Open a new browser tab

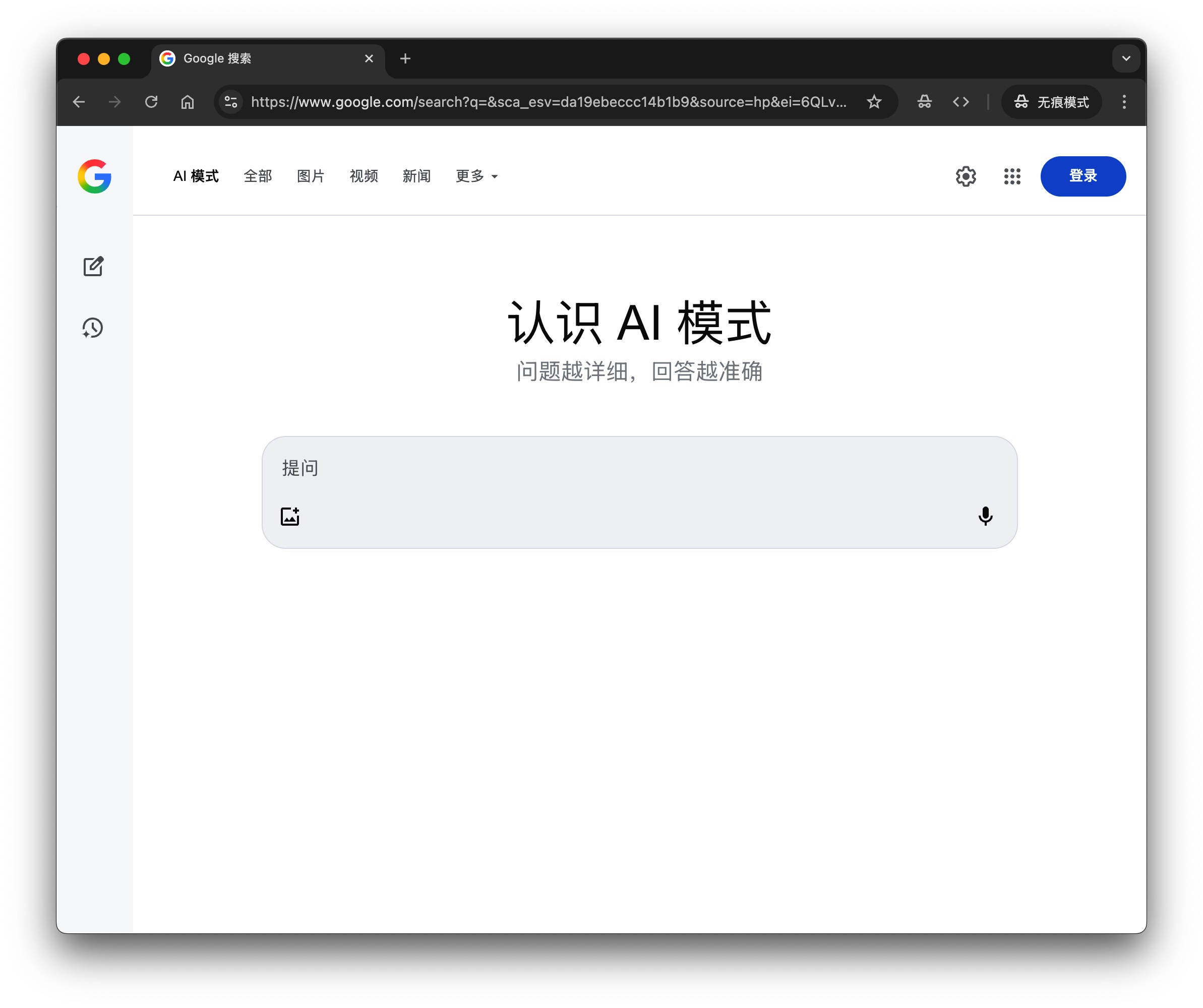405,58
